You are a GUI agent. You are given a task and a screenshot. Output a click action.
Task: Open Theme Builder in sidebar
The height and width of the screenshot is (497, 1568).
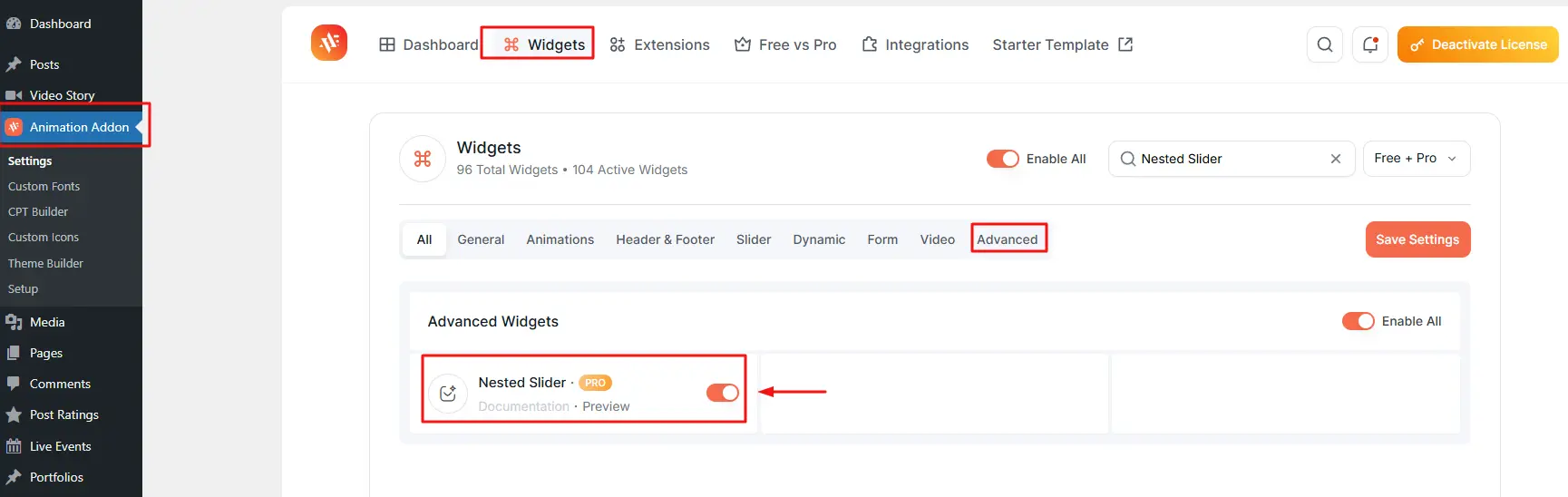click(45, 263)
